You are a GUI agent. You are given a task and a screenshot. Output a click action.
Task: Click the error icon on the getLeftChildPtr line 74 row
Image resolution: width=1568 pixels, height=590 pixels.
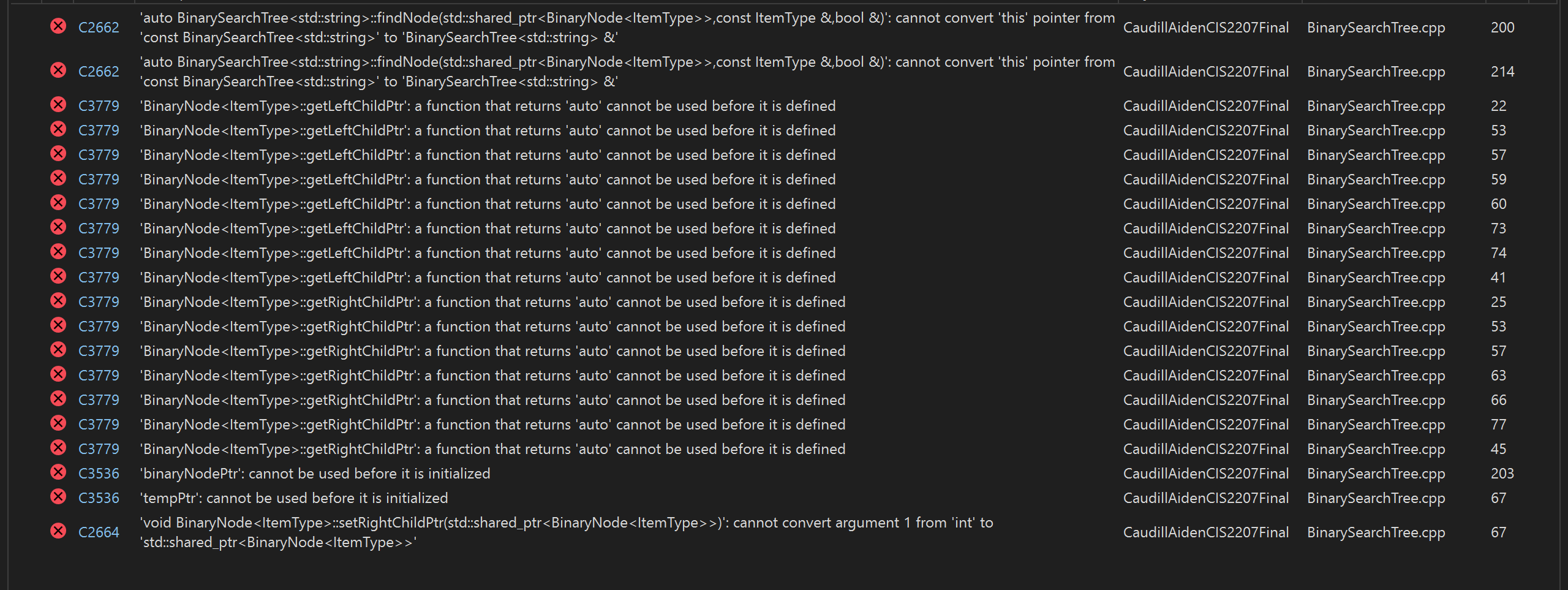point(58,252)
